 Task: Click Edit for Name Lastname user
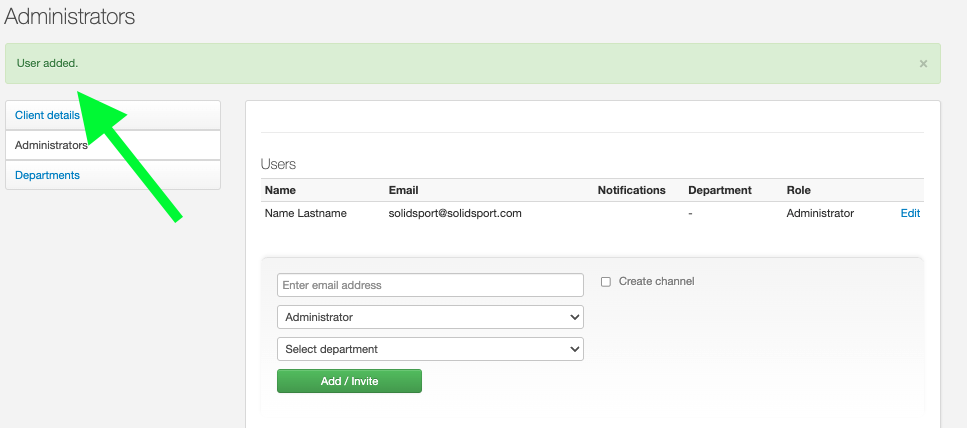tap(910, 213)
